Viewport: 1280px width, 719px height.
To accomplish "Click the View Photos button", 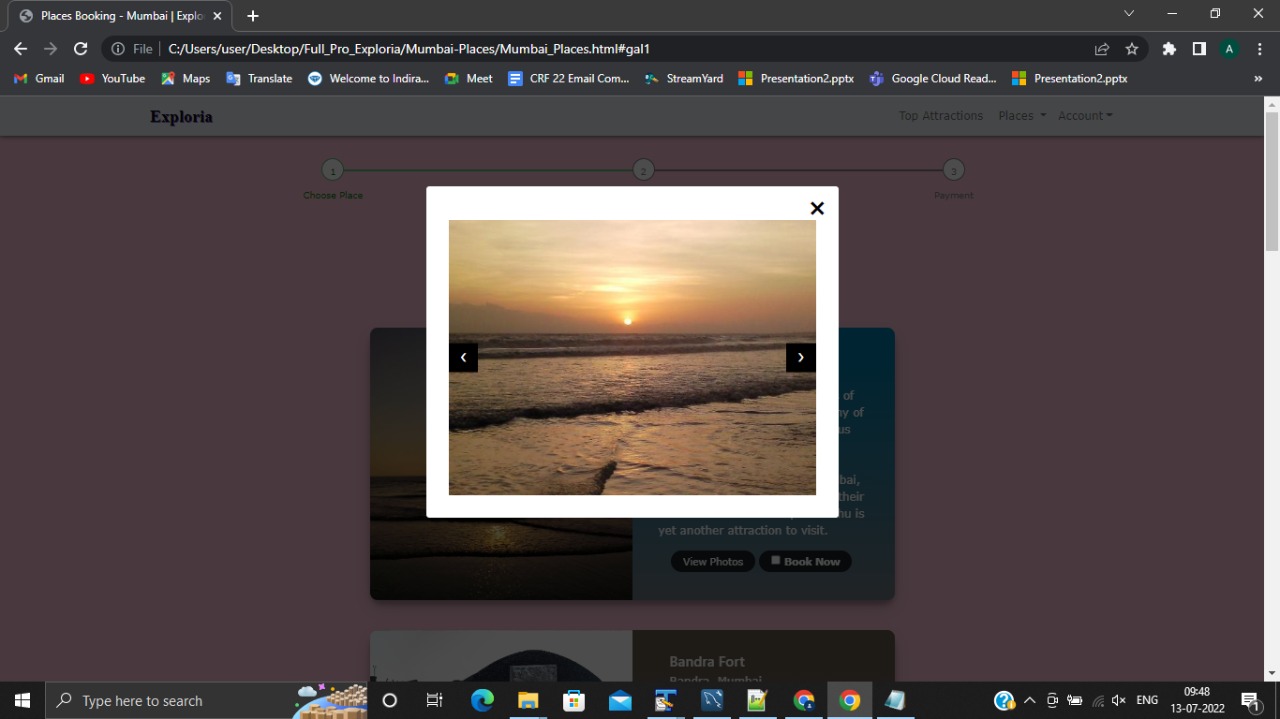I will [x=712, y=562].
